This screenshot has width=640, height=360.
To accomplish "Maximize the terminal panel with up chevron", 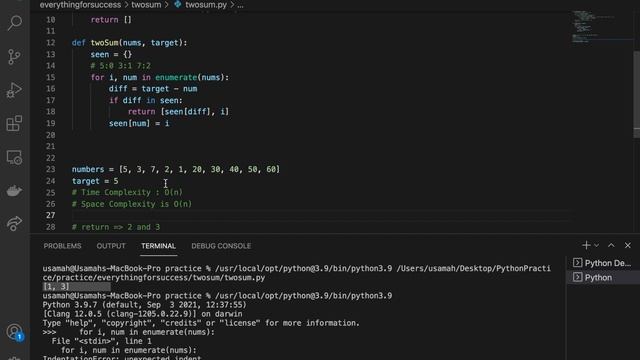I will point(611,245).
